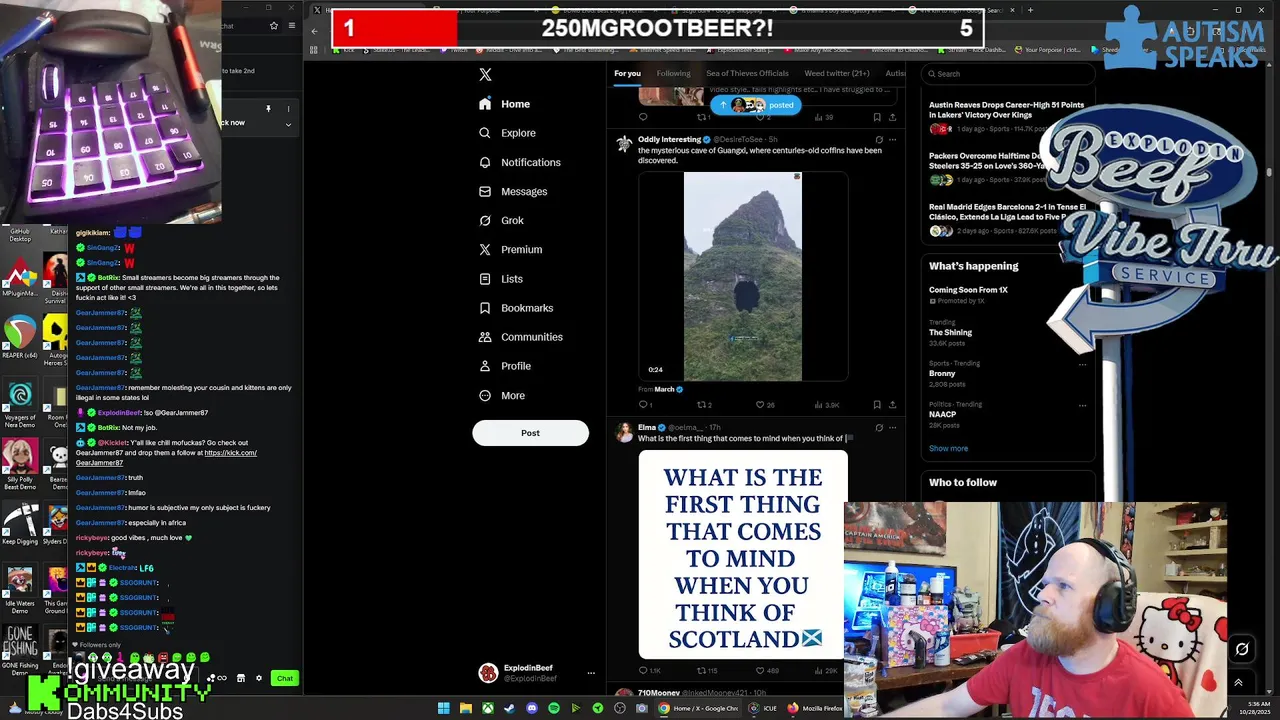Expand the More menu in X sidebar

502,395
